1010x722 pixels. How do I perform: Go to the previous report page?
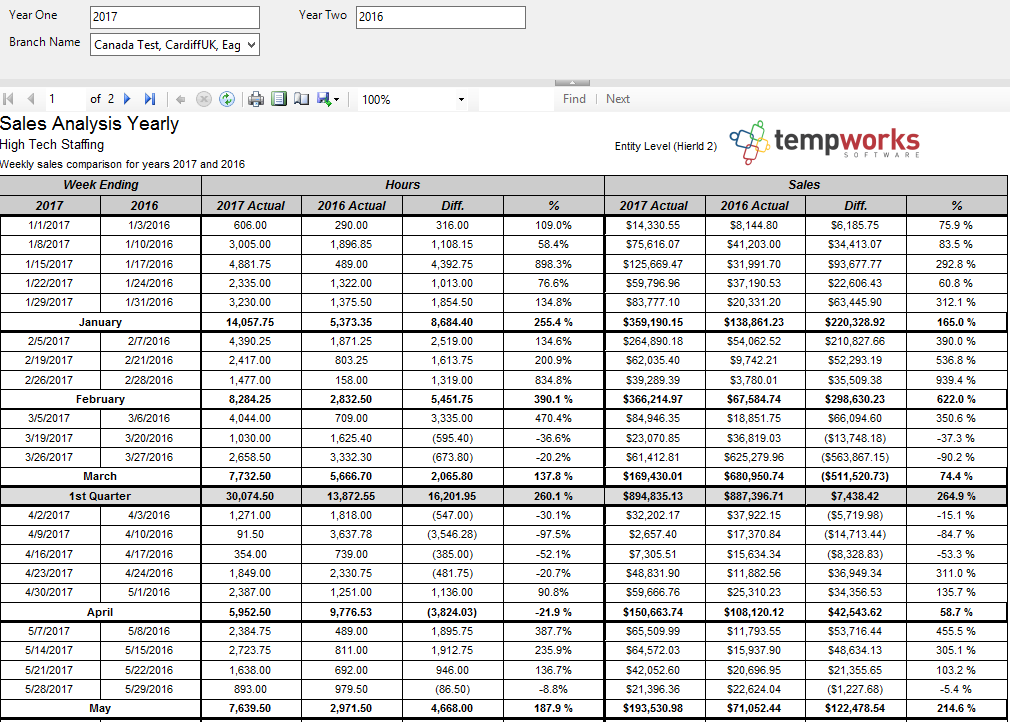pyautogui.click(x=30, y=99)
